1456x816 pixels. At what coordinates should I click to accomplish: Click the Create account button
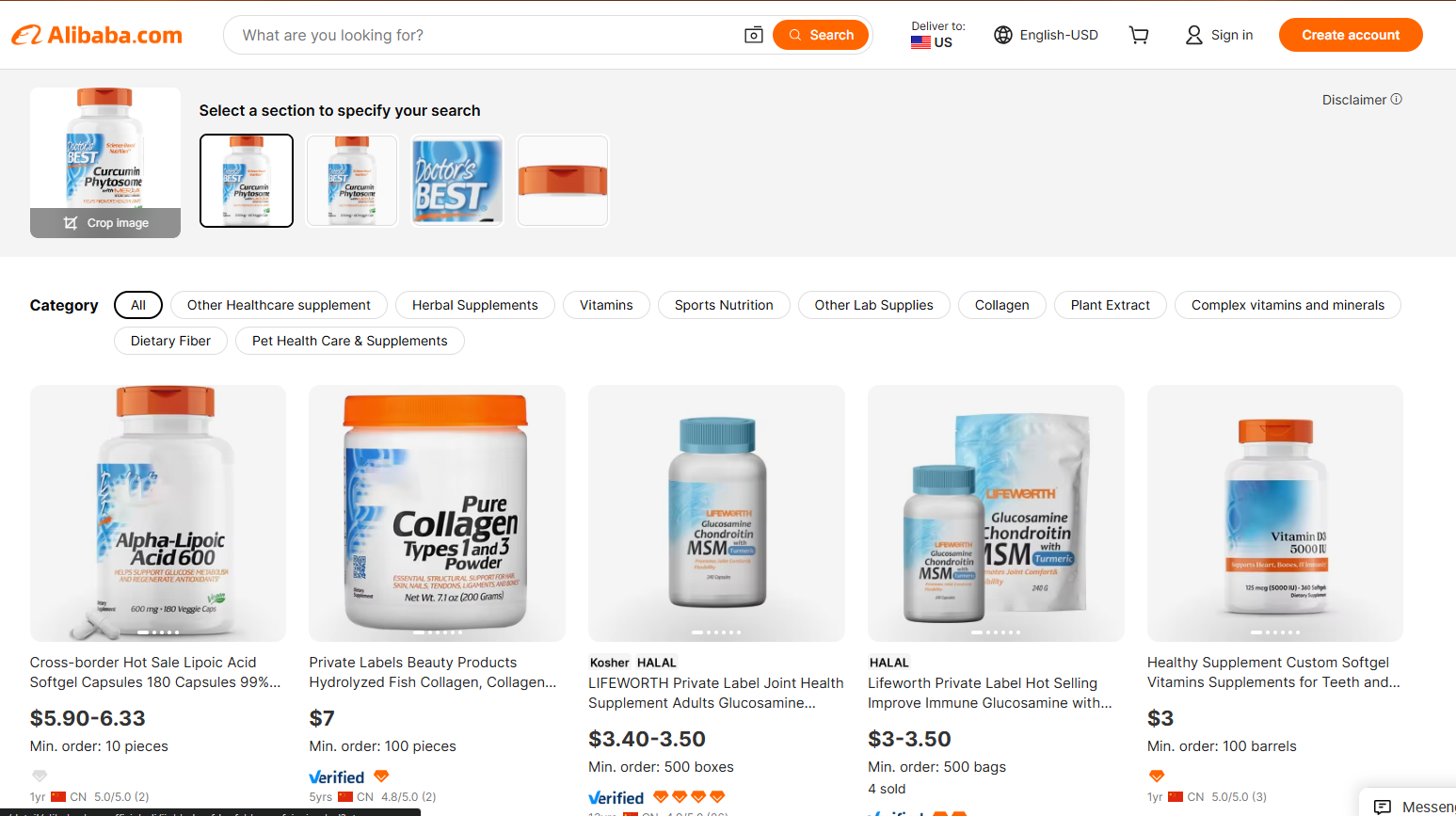[1351, 35]
